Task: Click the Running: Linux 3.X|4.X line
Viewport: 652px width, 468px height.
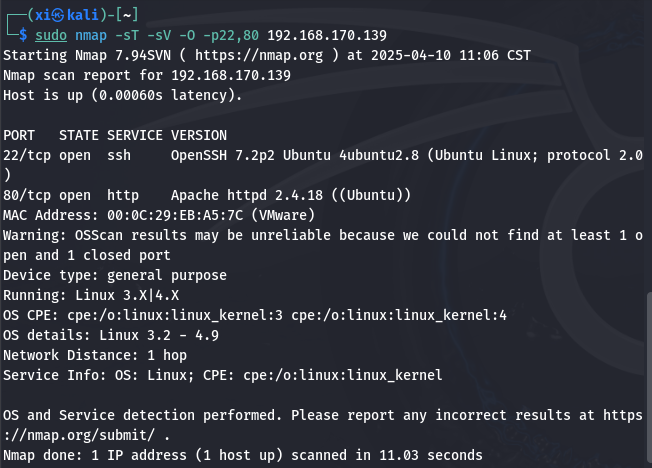Action: [91, 295]
